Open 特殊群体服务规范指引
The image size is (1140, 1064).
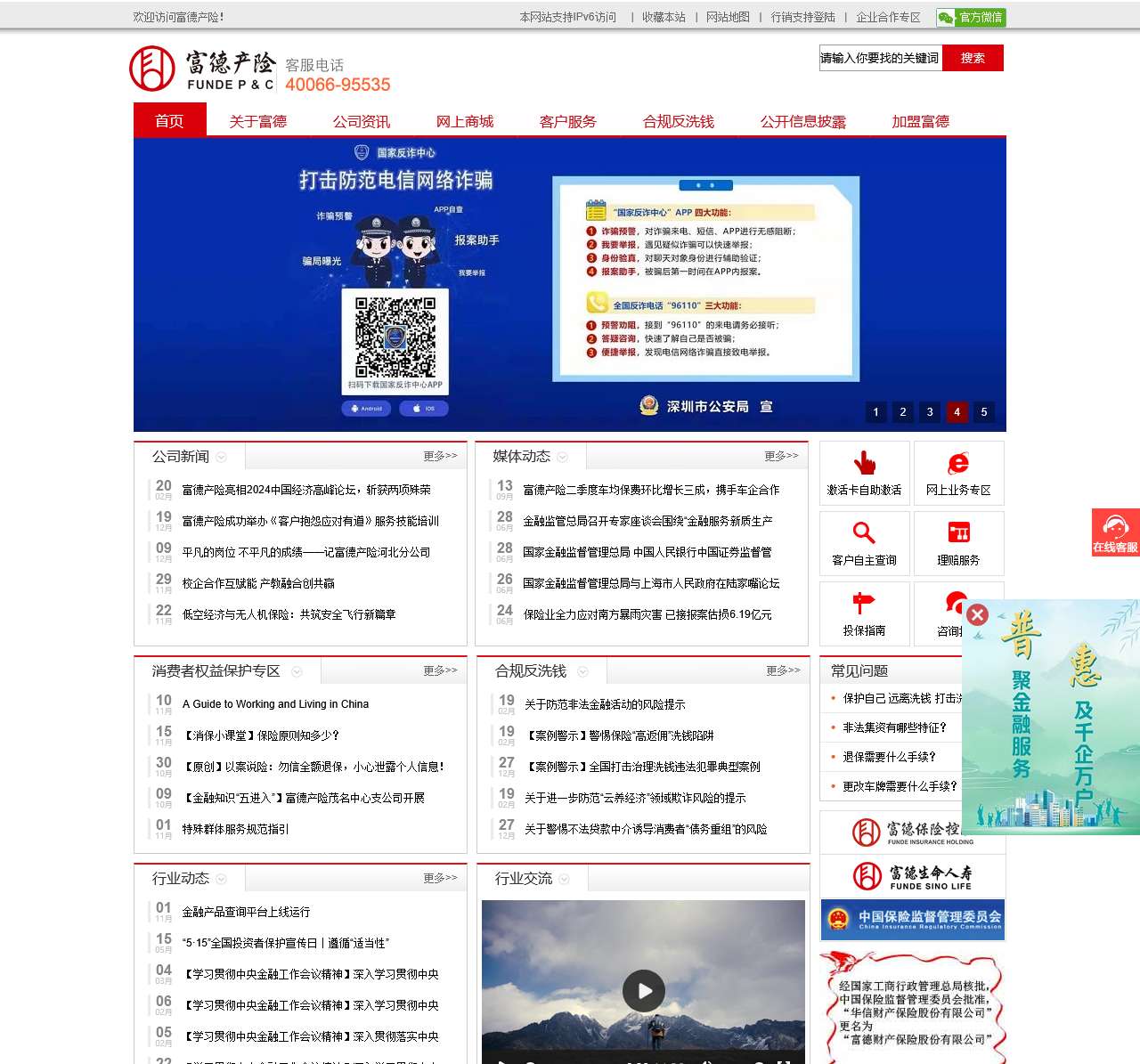point(235,829)
